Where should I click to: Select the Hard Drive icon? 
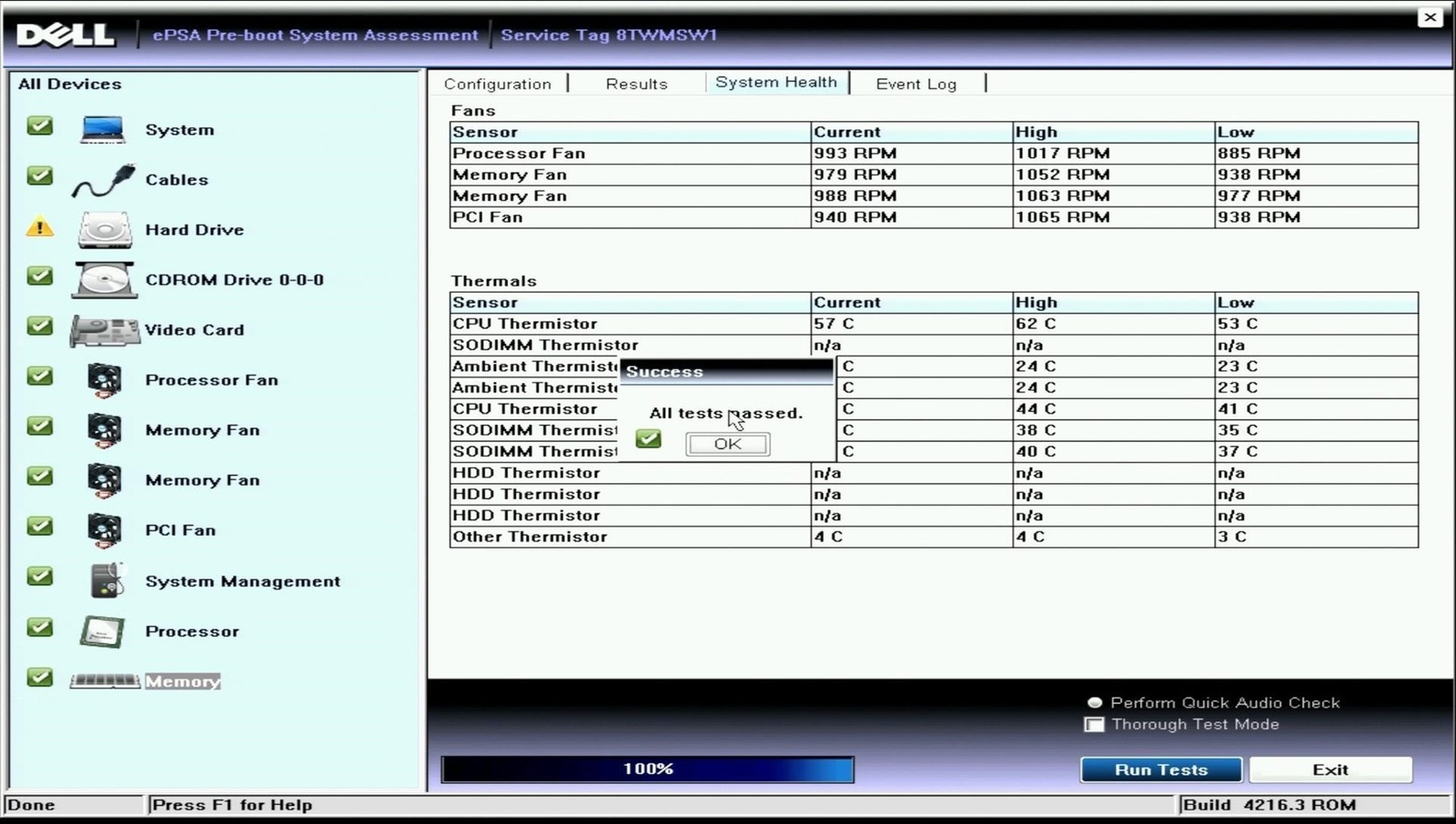(105, 230)
